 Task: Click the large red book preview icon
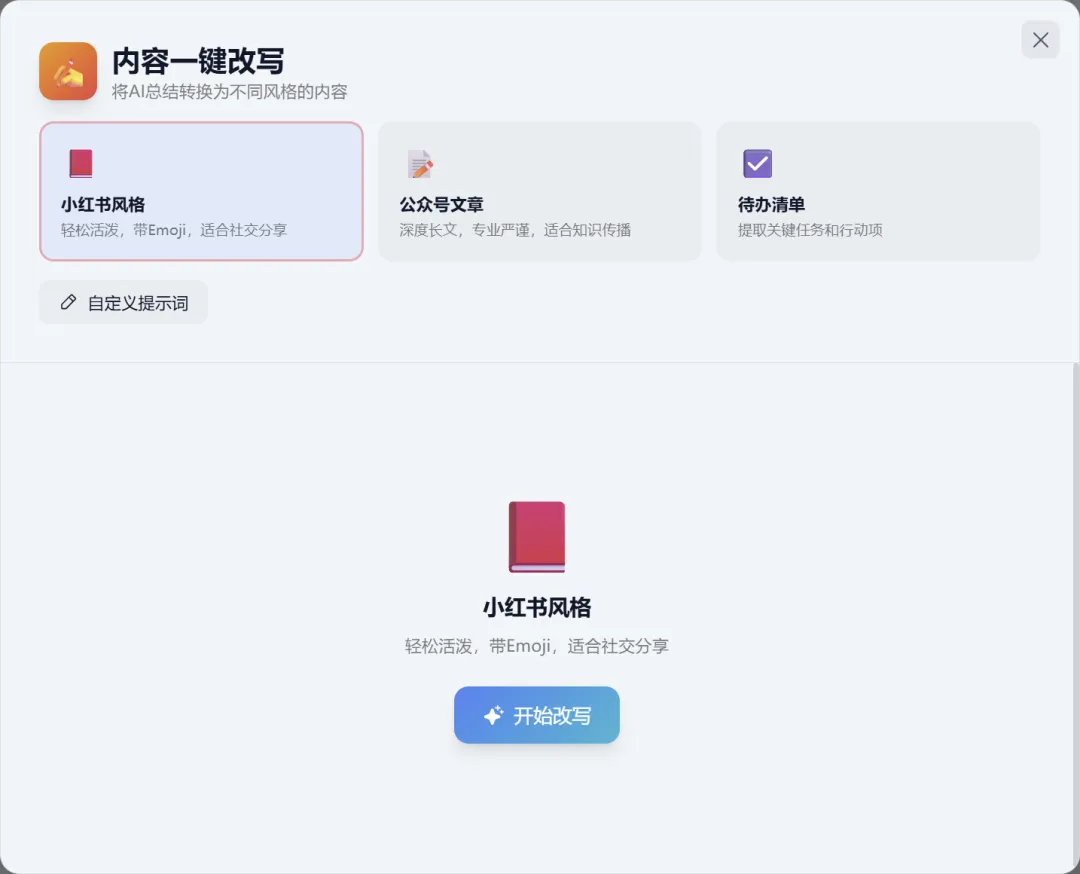537,537
